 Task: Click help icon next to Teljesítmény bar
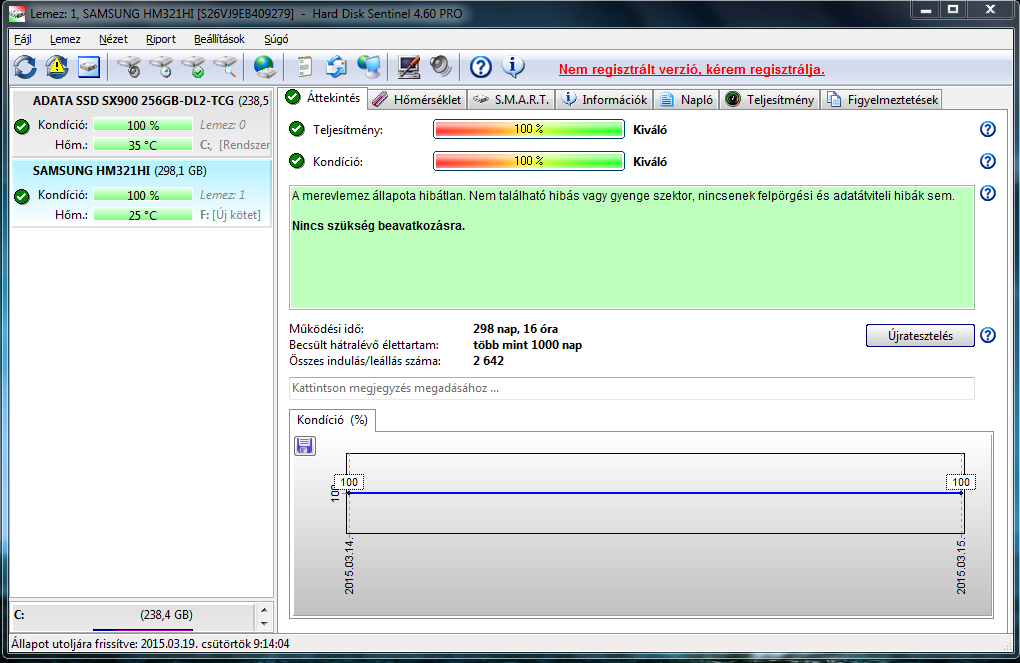987,129
